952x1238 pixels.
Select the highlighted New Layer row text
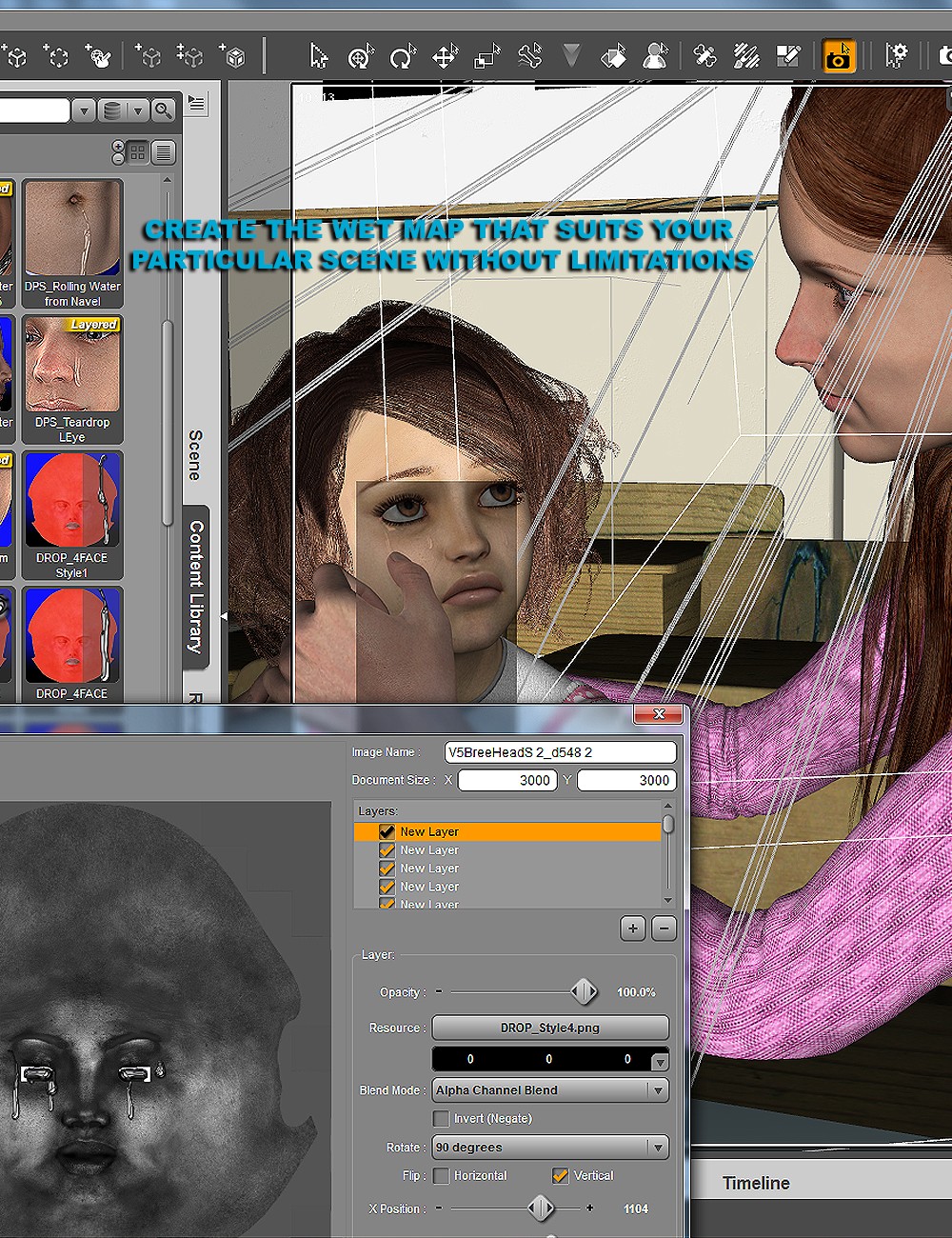[x=429, y=831]
